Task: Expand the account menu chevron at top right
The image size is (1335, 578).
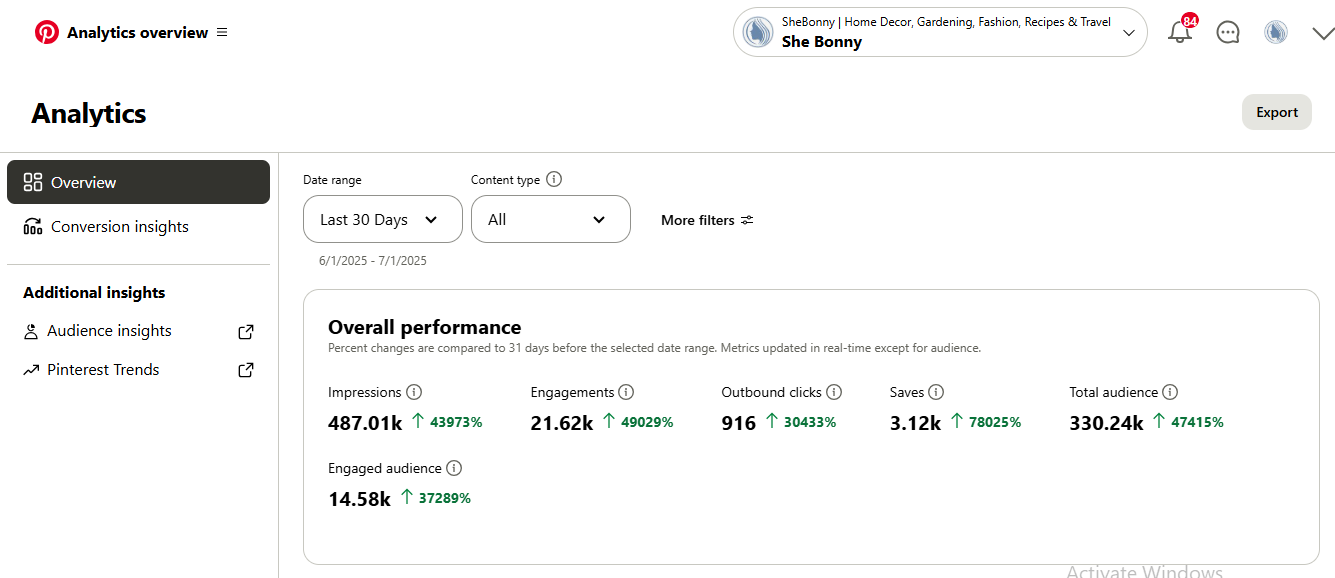Action: 1322,33
